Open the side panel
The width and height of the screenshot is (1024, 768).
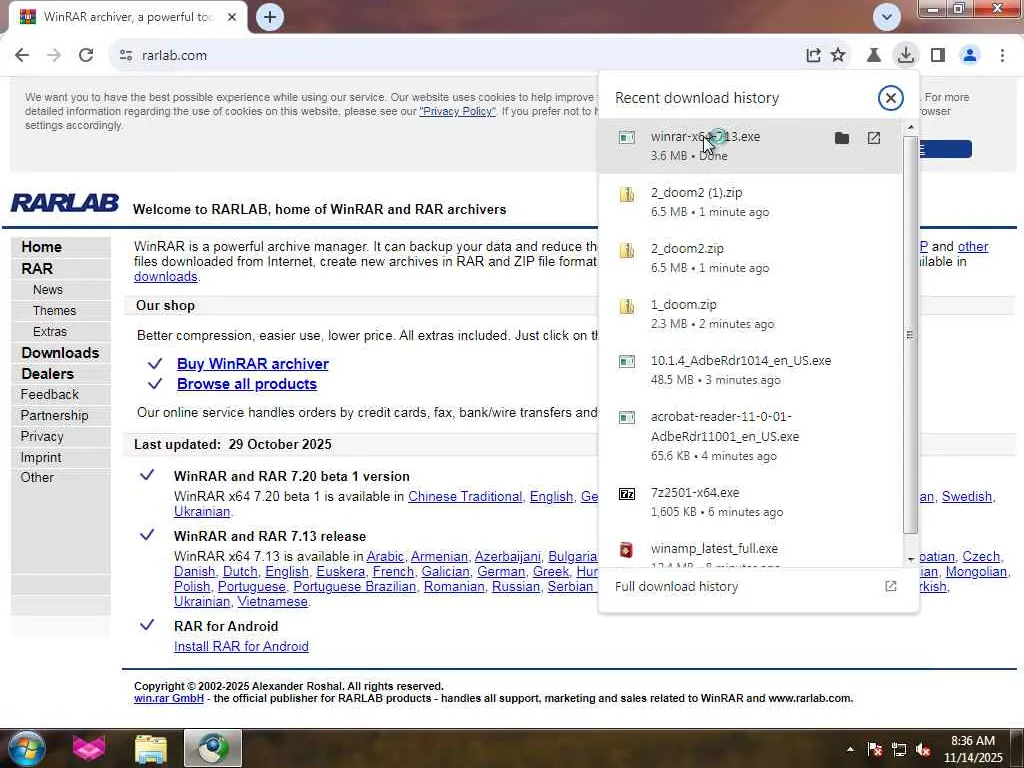point(938,56)
